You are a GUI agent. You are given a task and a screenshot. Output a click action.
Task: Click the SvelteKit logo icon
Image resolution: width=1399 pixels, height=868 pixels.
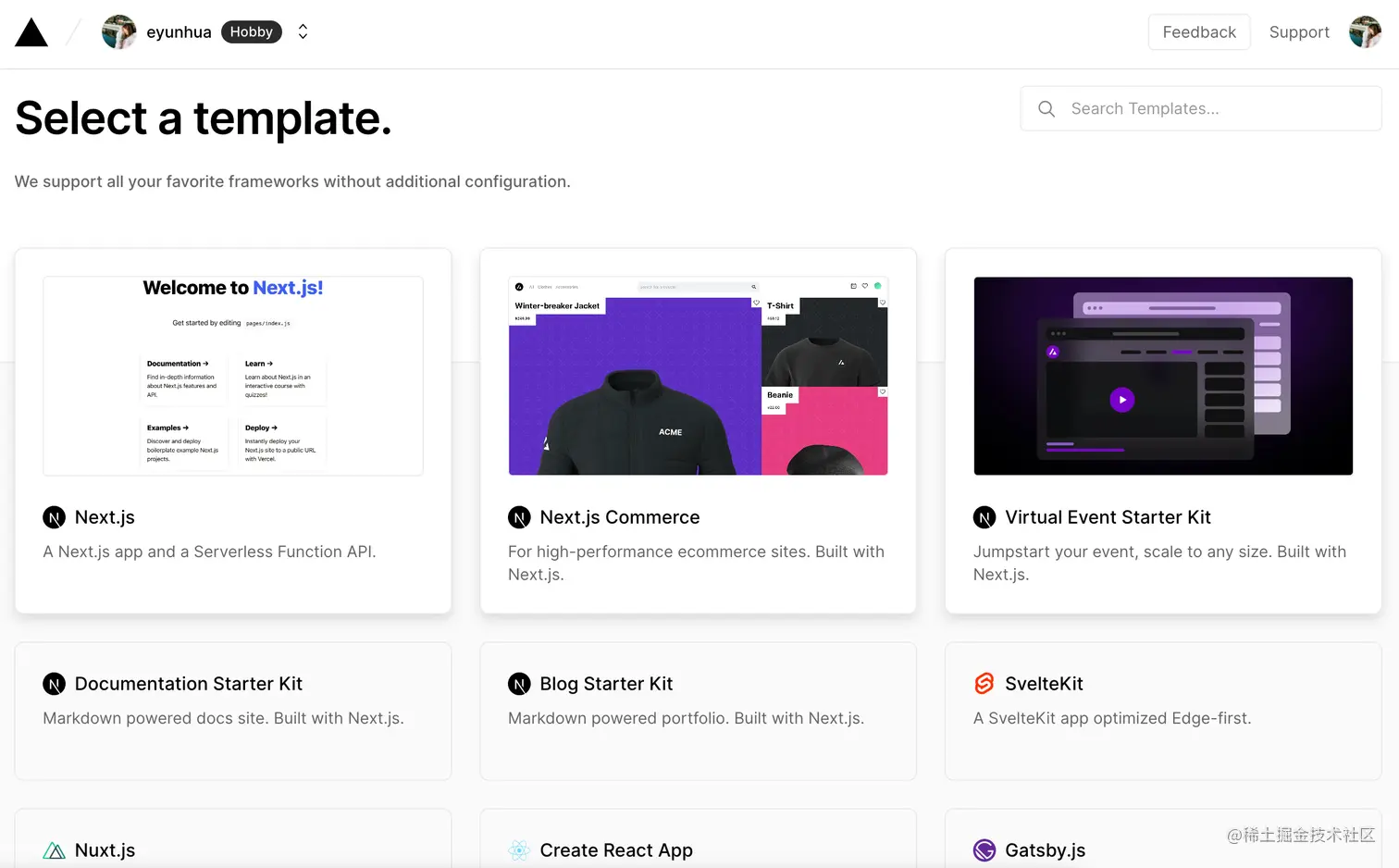click(984, 684)
